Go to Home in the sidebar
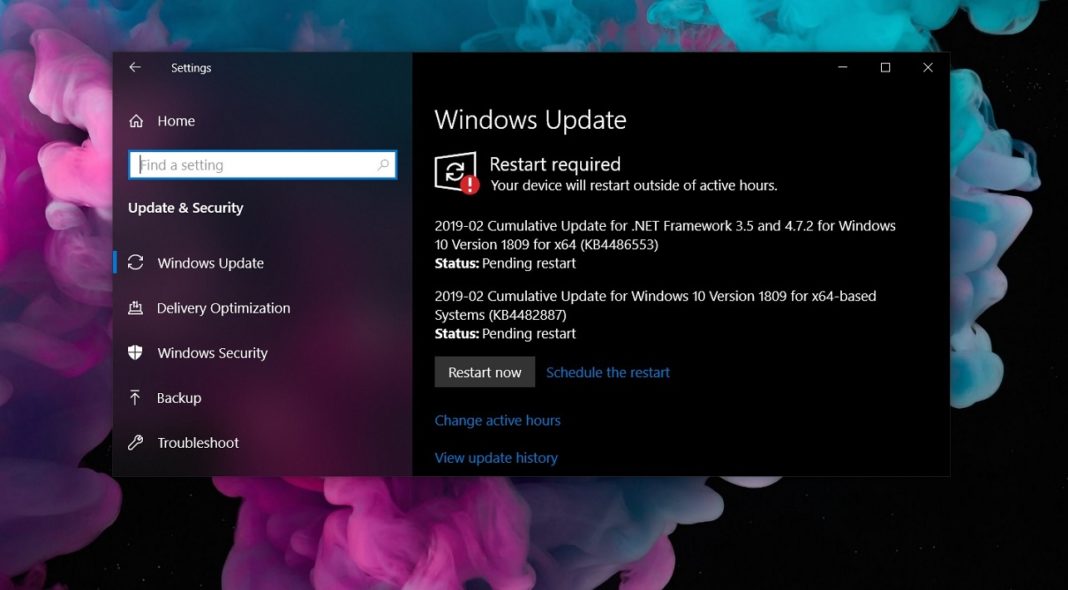This screenshot has height=590, width=1068. 175,120
